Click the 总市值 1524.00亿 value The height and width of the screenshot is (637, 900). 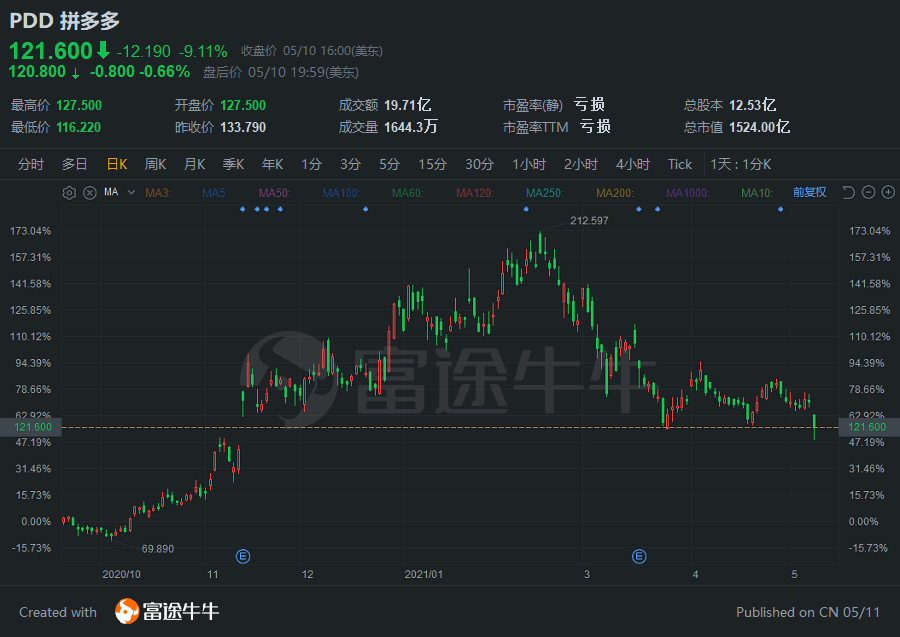[x=759, y=127]
